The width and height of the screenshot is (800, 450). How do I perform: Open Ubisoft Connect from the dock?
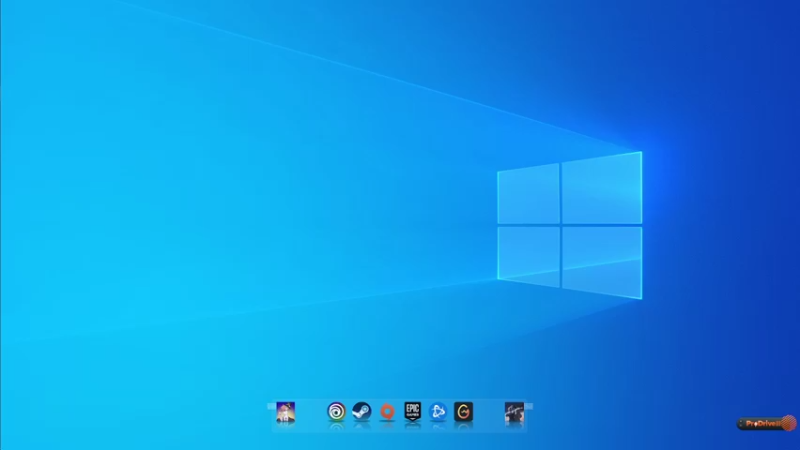pos(336,411)
